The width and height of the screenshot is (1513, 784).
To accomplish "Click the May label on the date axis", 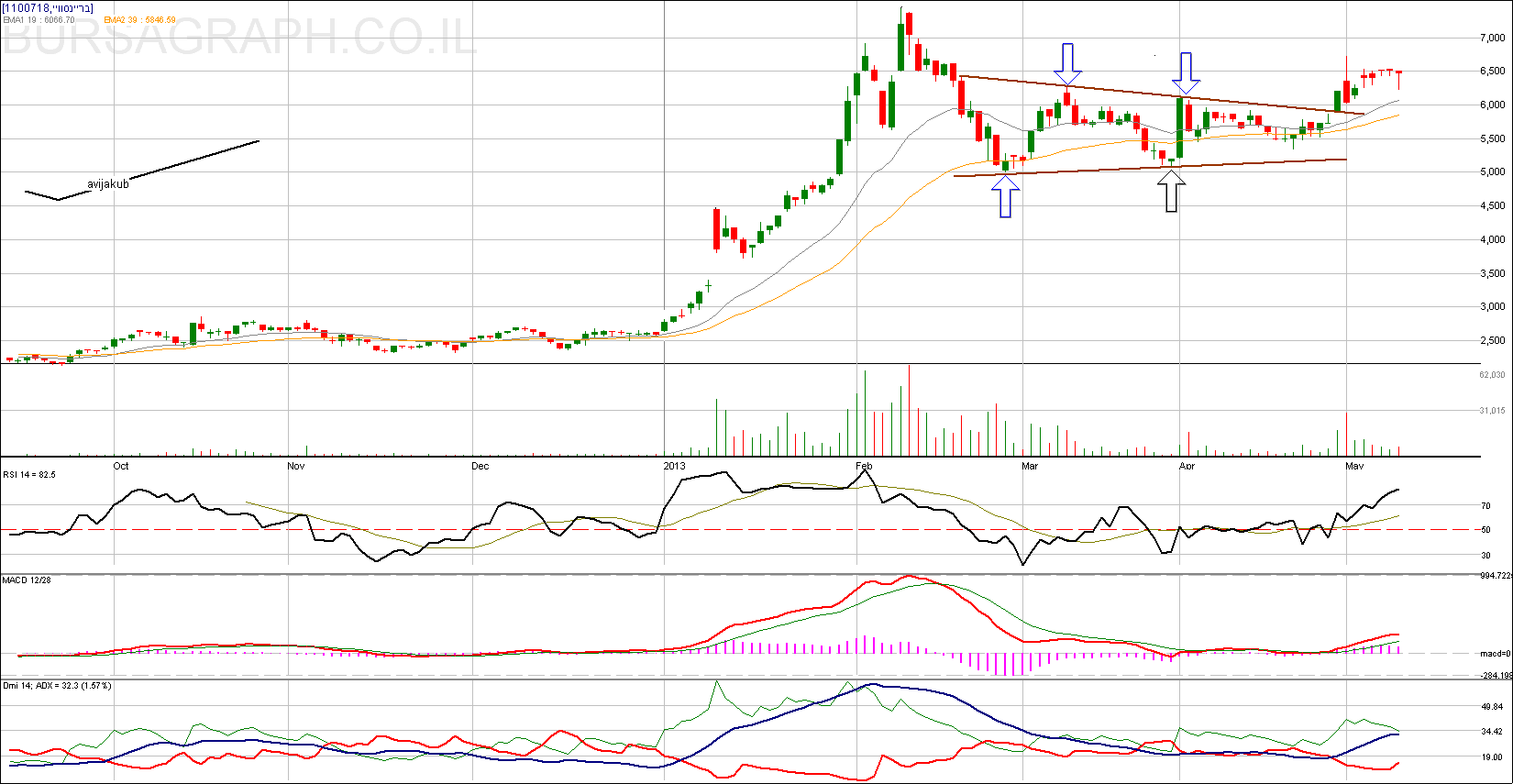I will (x=1353, y=466).
